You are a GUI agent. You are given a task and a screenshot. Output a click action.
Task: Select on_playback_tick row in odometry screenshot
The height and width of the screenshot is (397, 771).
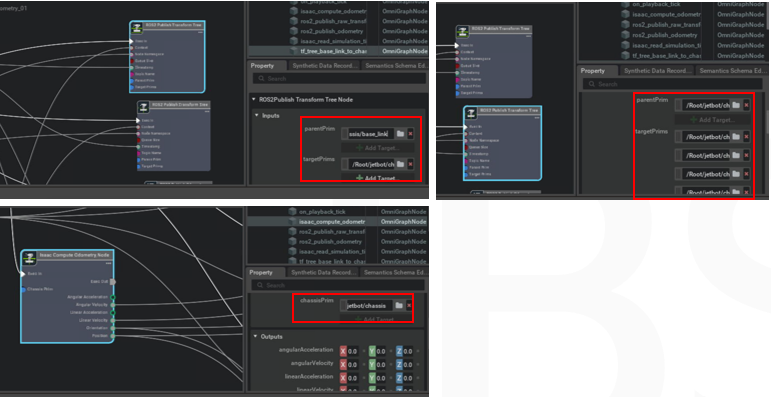click(337, 212)
